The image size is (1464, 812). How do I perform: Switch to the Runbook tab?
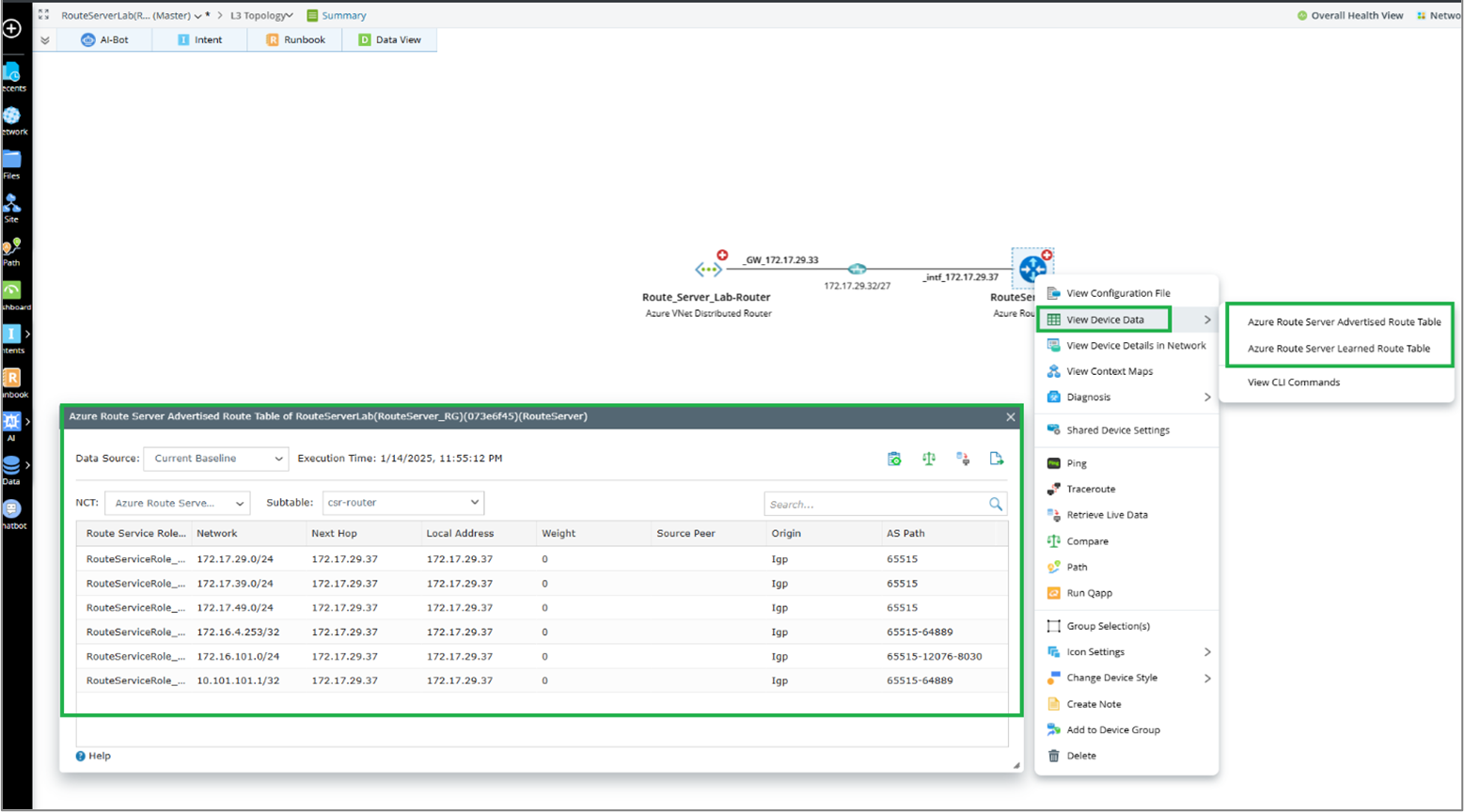coord(295,40)
